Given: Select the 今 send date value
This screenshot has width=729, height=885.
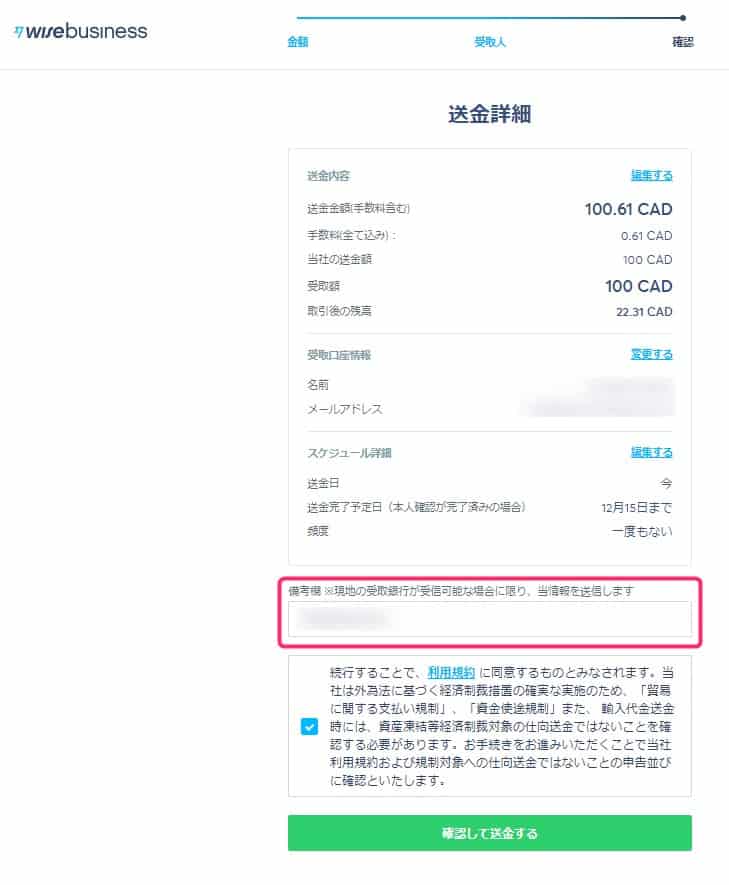Looking at the screenshot, I should click(666, 483).
